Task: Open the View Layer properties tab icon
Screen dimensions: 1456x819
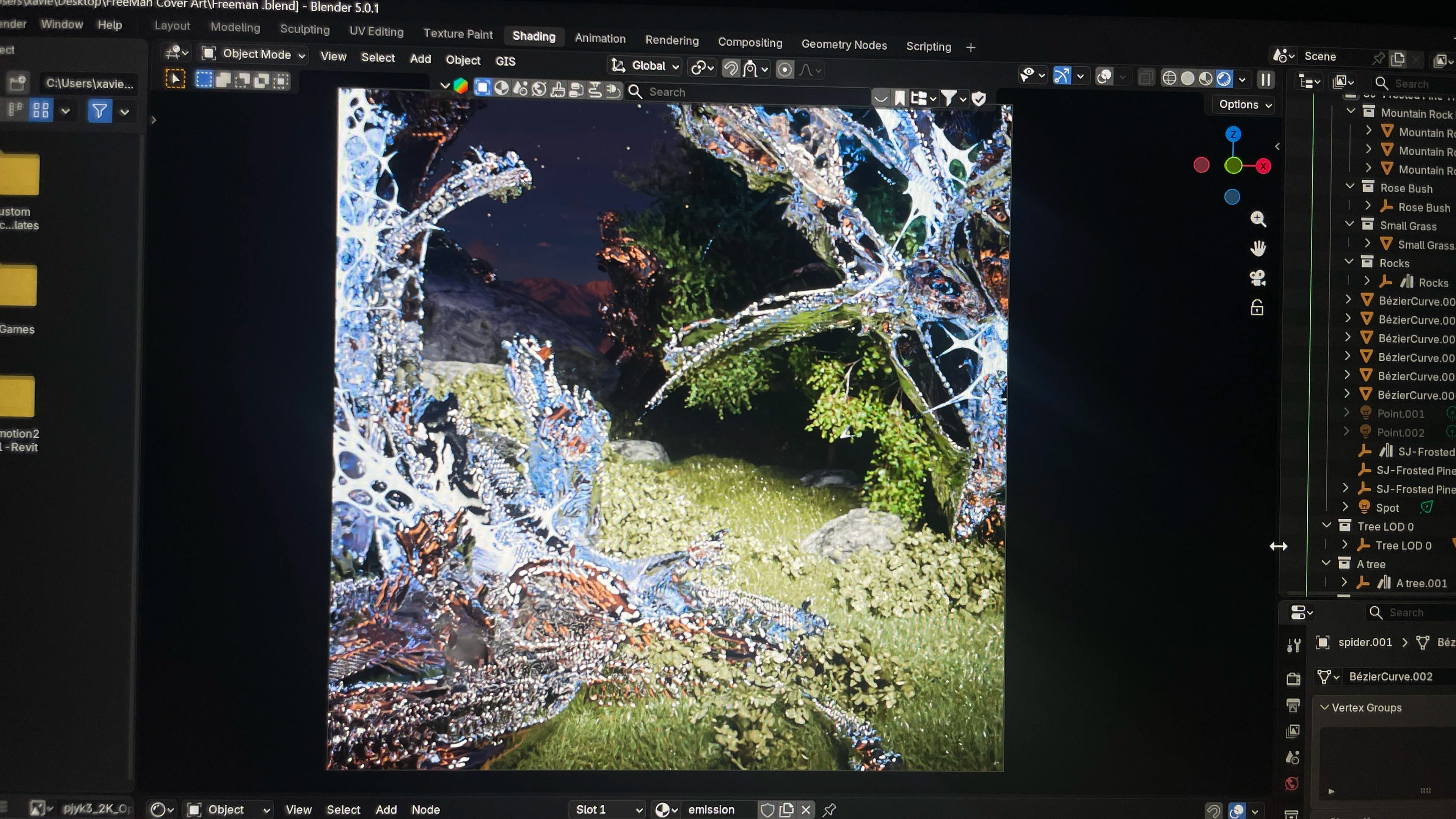Action: click(x=1293, y=731)
